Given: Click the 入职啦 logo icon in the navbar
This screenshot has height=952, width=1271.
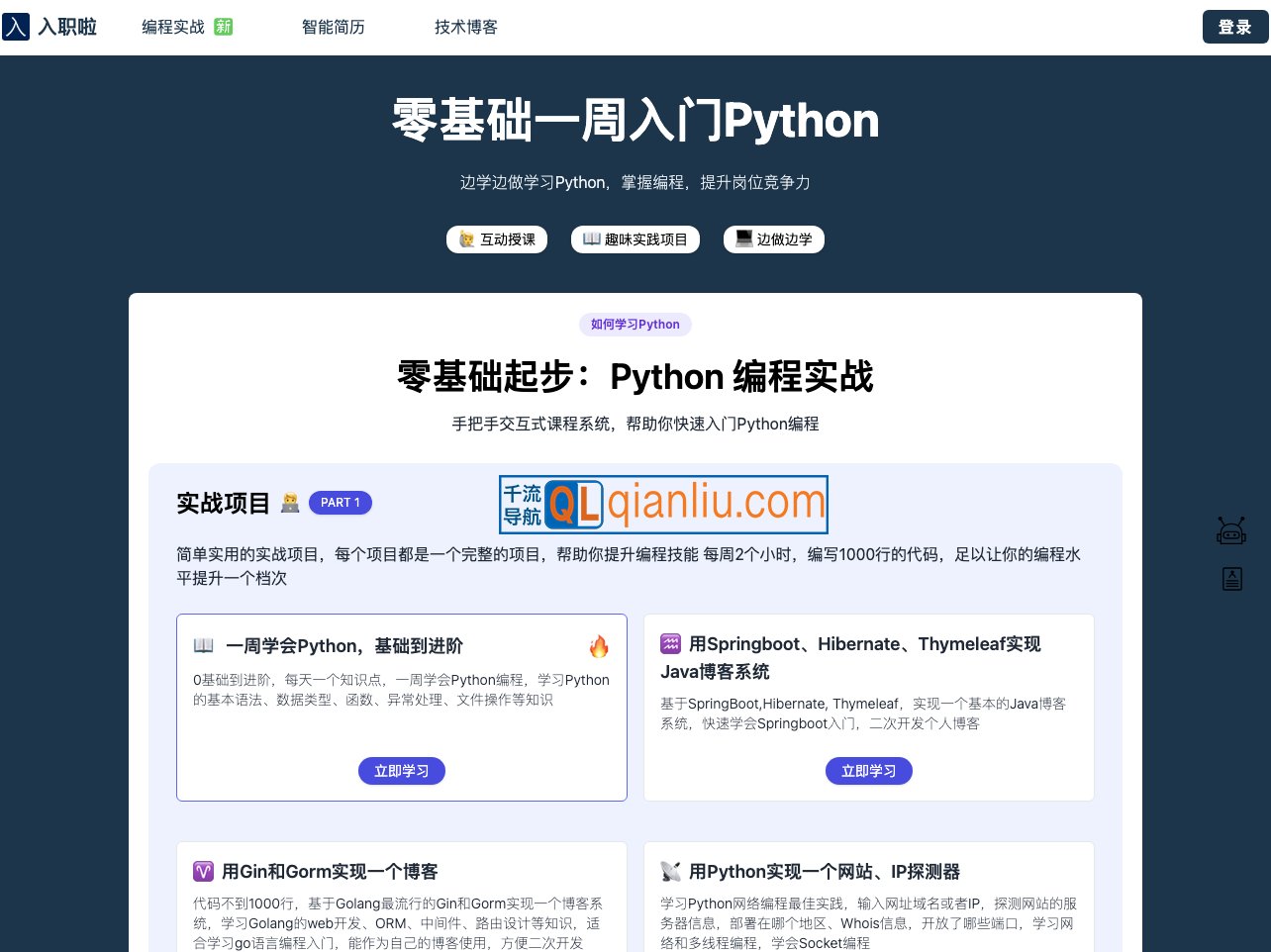Looking at the screenshot, I should point(16,27).
